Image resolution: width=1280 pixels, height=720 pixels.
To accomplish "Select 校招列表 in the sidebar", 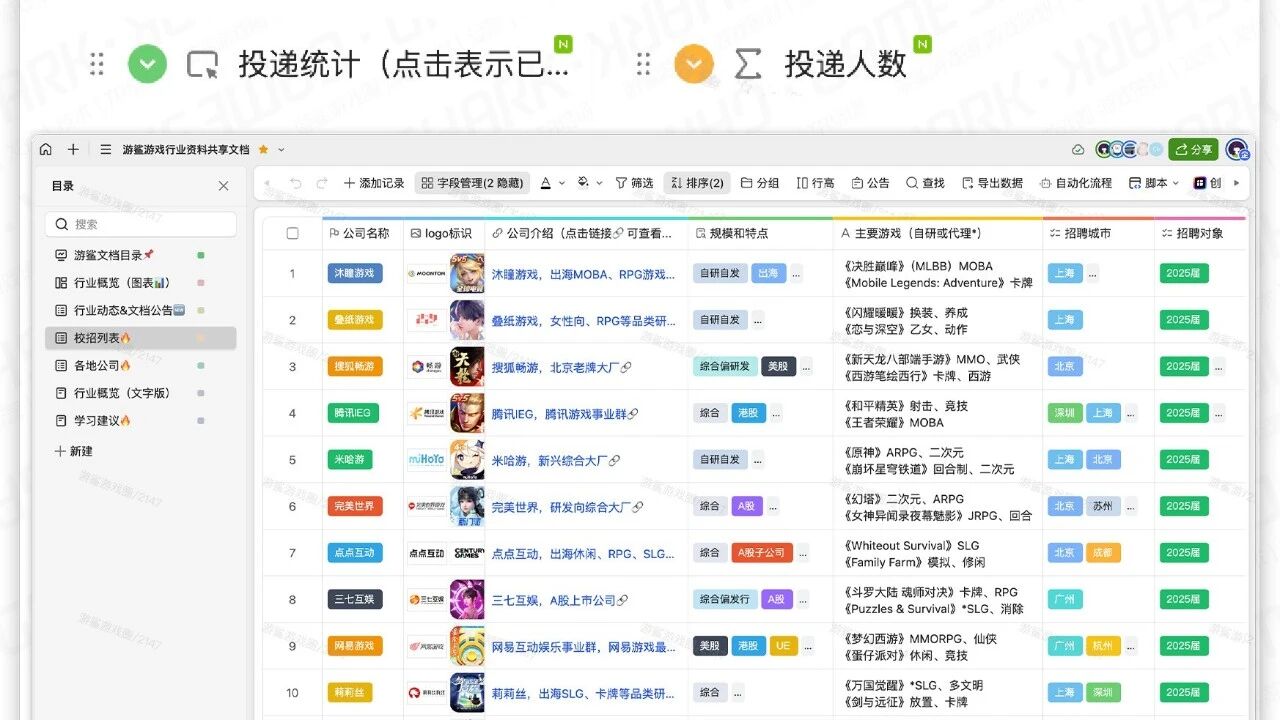I will click(141, 339).
